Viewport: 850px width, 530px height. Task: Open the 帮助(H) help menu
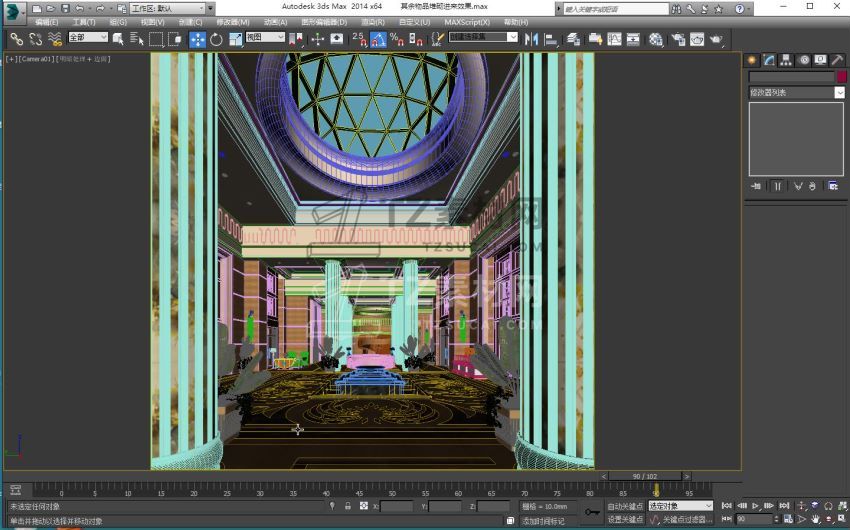coord(516,22)
